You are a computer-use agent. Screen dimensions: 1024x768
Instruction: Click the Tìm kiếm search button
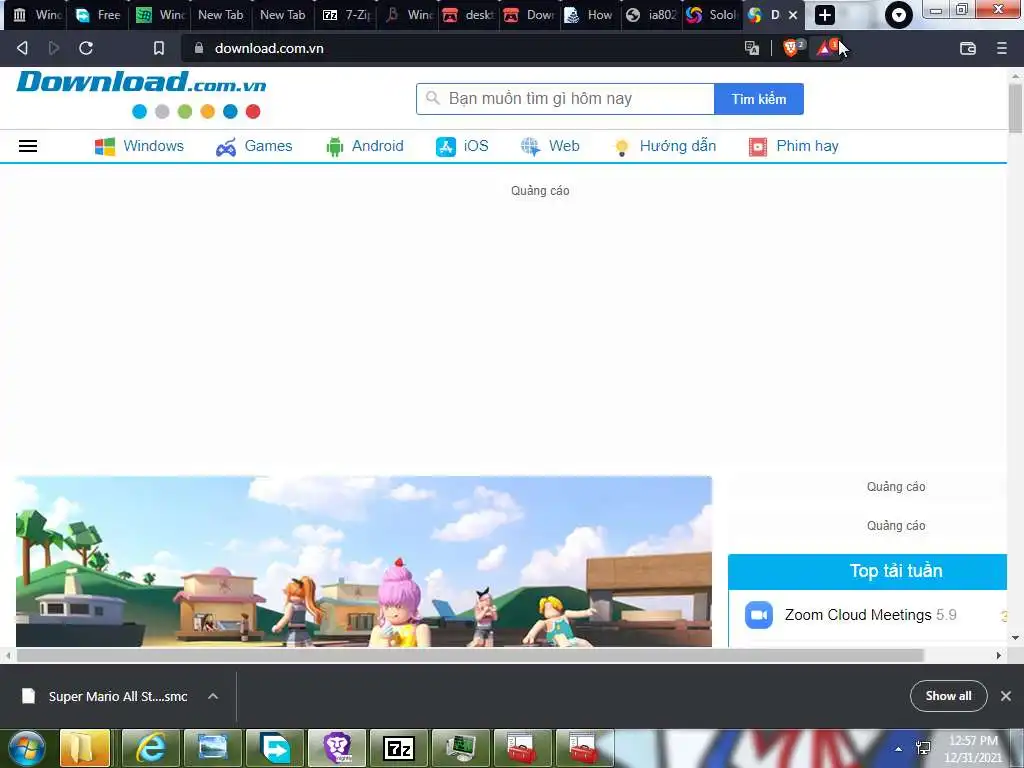click(759, 99)
